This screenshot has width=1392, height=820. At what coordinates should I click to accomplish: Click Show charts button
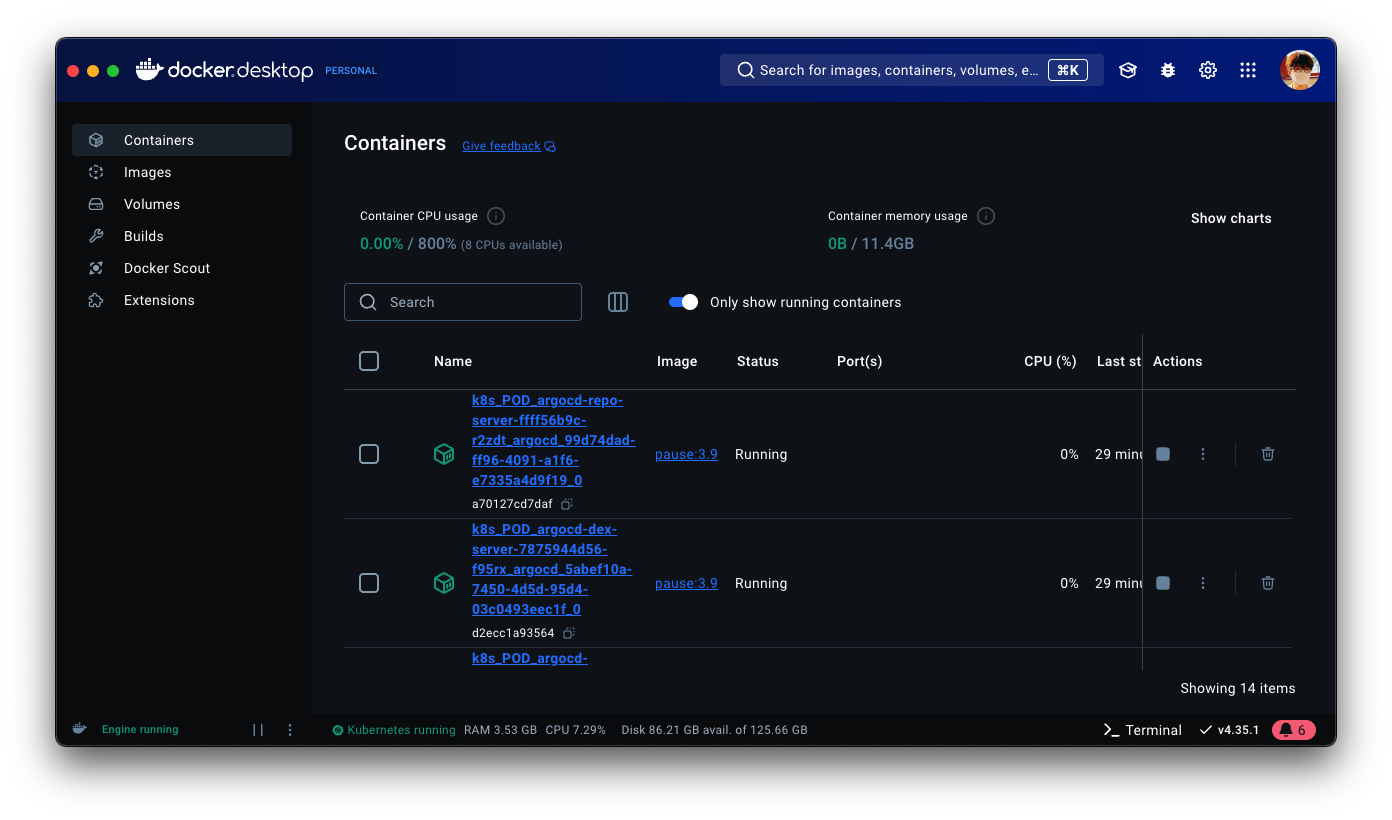point(1231,218)
